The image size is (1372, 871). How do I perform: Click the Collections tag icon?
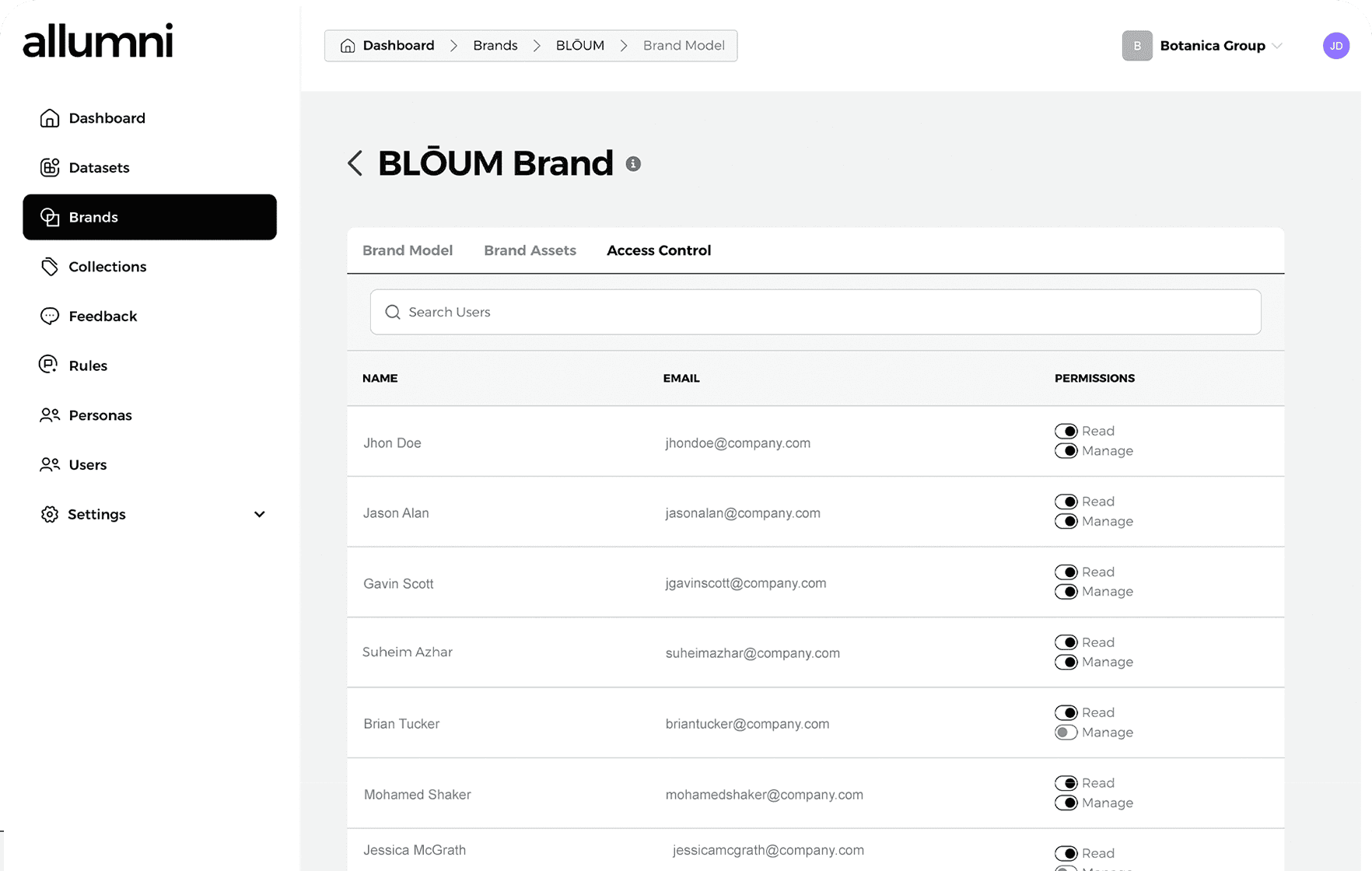[x=50, y=267]
